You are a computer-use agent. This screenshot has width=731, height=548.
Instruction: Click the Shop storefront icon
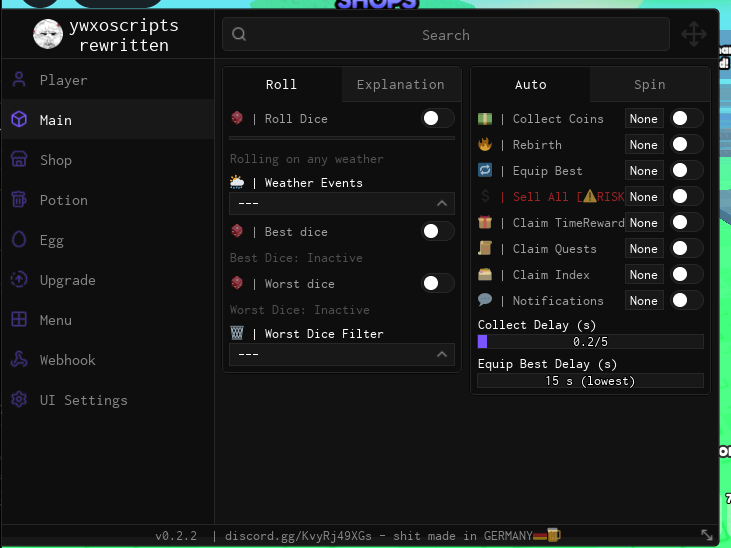[19, 160]
